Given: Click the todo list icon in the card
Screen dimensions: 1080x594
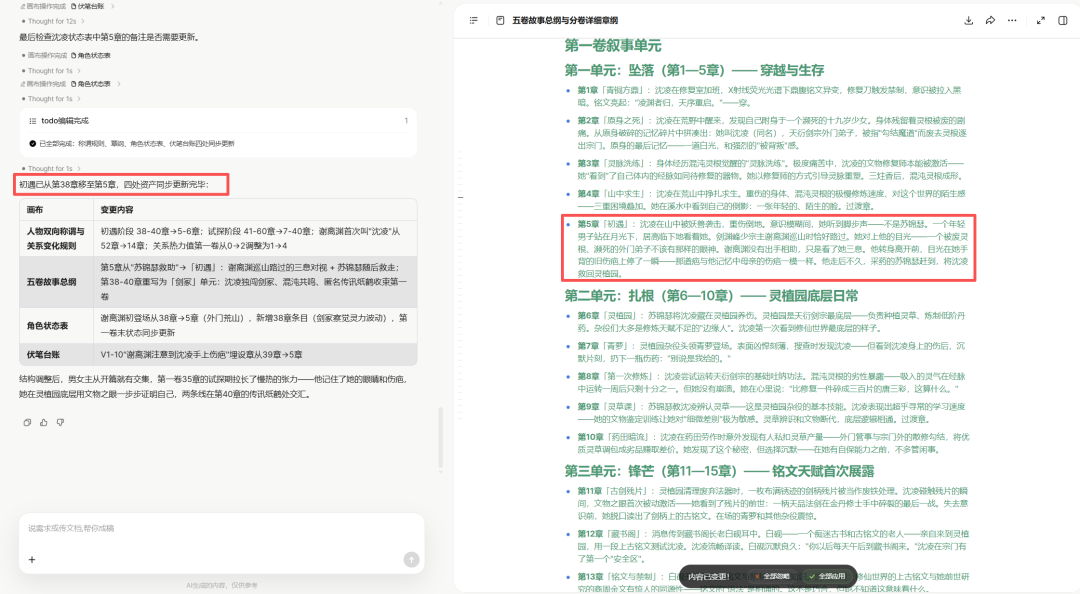Looking at the screenshot, I should [x=32, y=121].
